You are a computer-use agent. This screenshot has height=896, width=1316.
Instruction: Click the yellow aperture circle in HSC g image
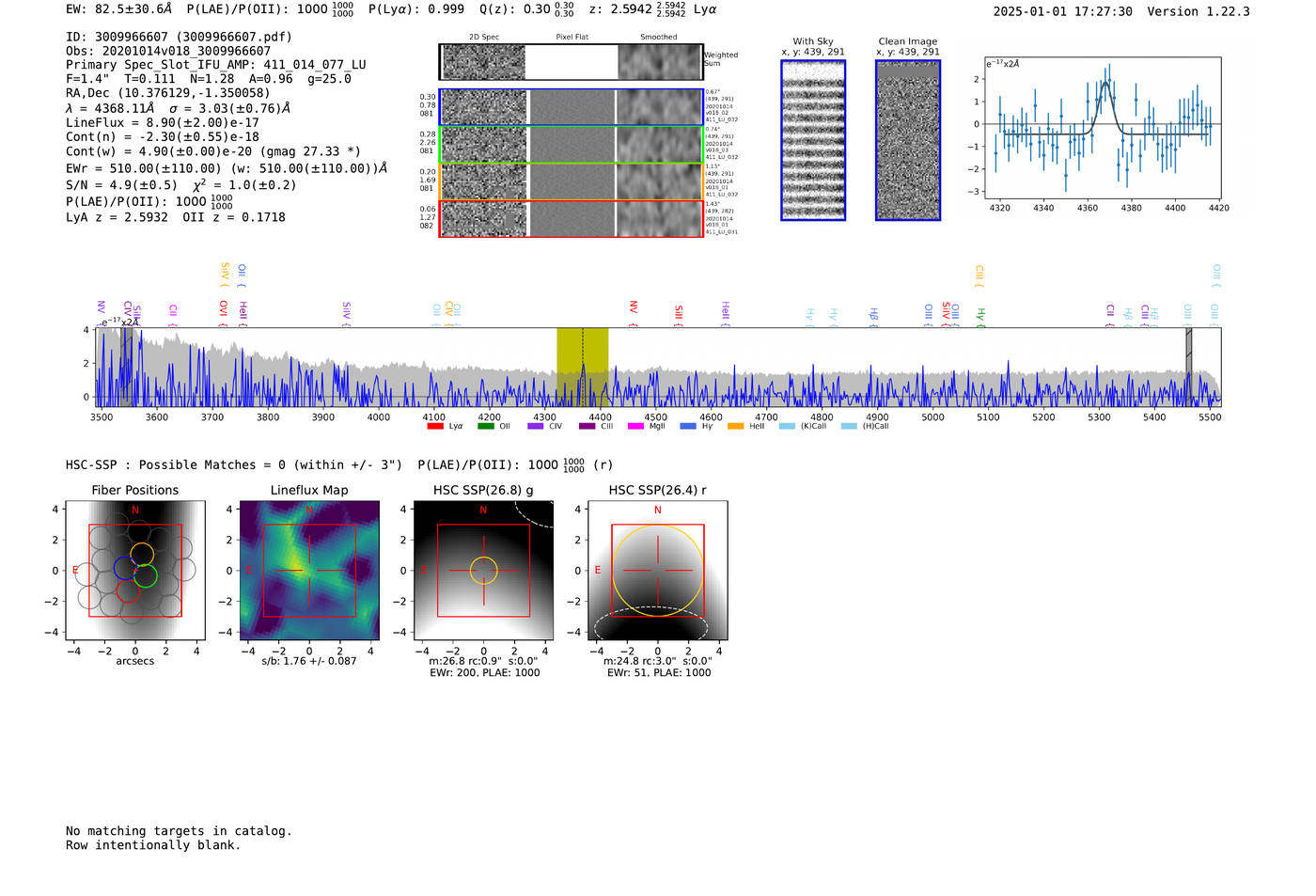pyautogui.click(x=483, y=571)
